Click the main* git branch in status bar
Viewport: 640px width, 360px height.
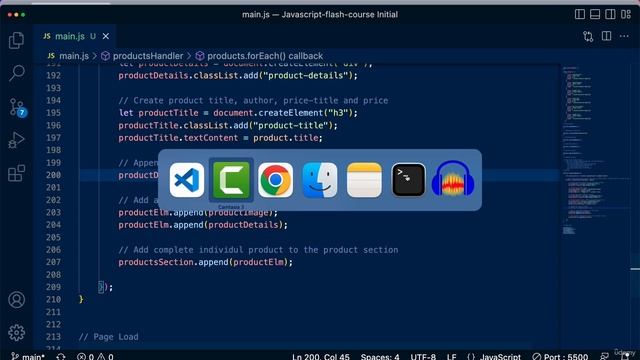point(28,356)
